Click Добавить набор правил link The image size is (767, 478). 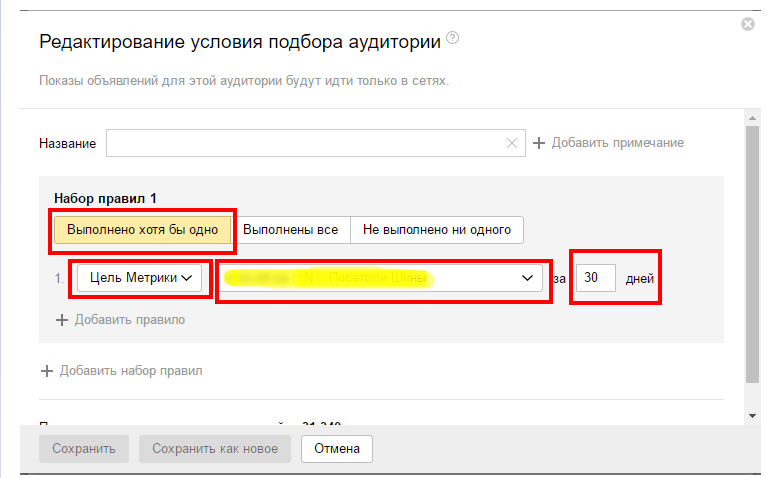coord(121,371)
